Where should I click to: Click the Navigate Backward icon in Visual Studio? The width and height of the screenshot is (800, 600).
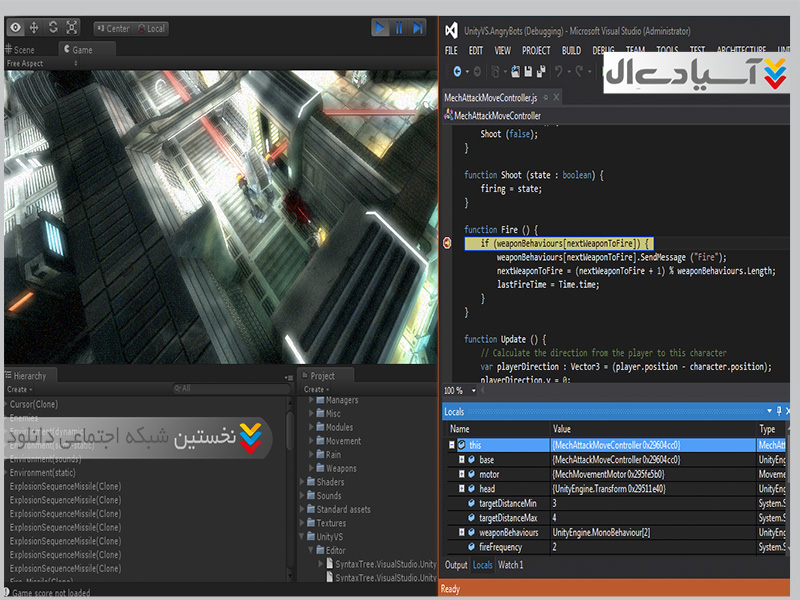click(458, 72)
